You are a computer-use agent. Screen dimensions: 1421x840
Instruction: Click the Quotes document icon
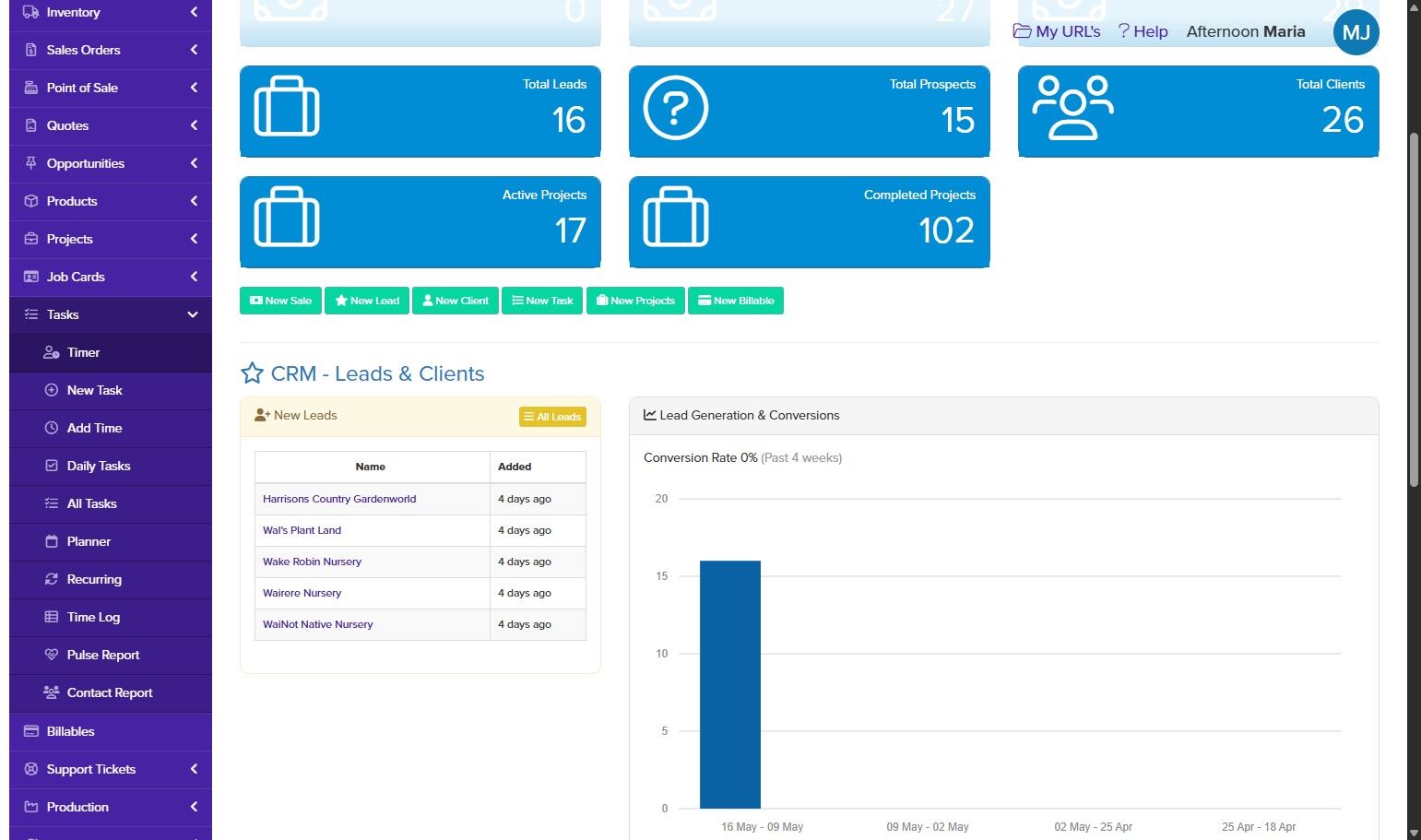pyautogui.click(x=31, y=125)
